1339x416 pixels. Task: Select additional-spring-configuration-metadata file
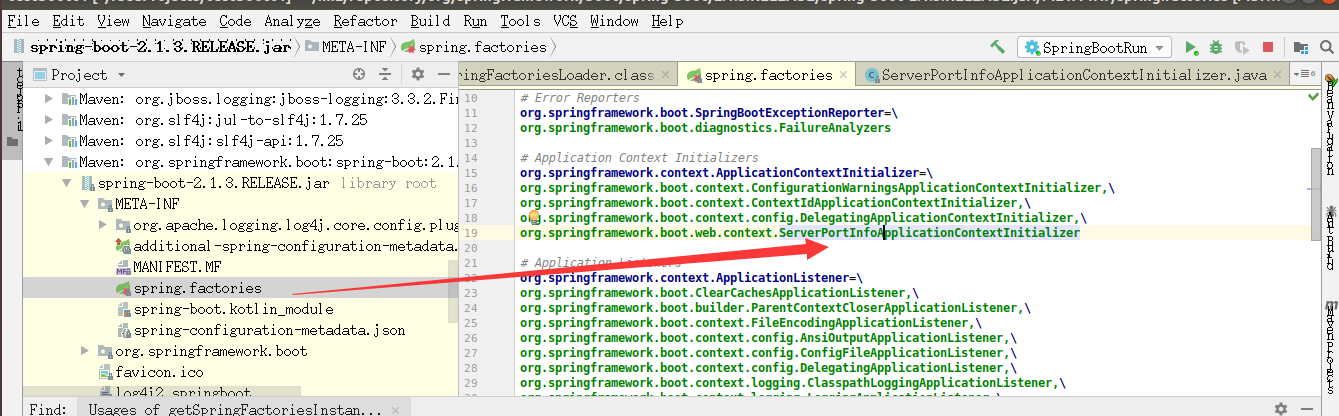[x=287, y=246]
